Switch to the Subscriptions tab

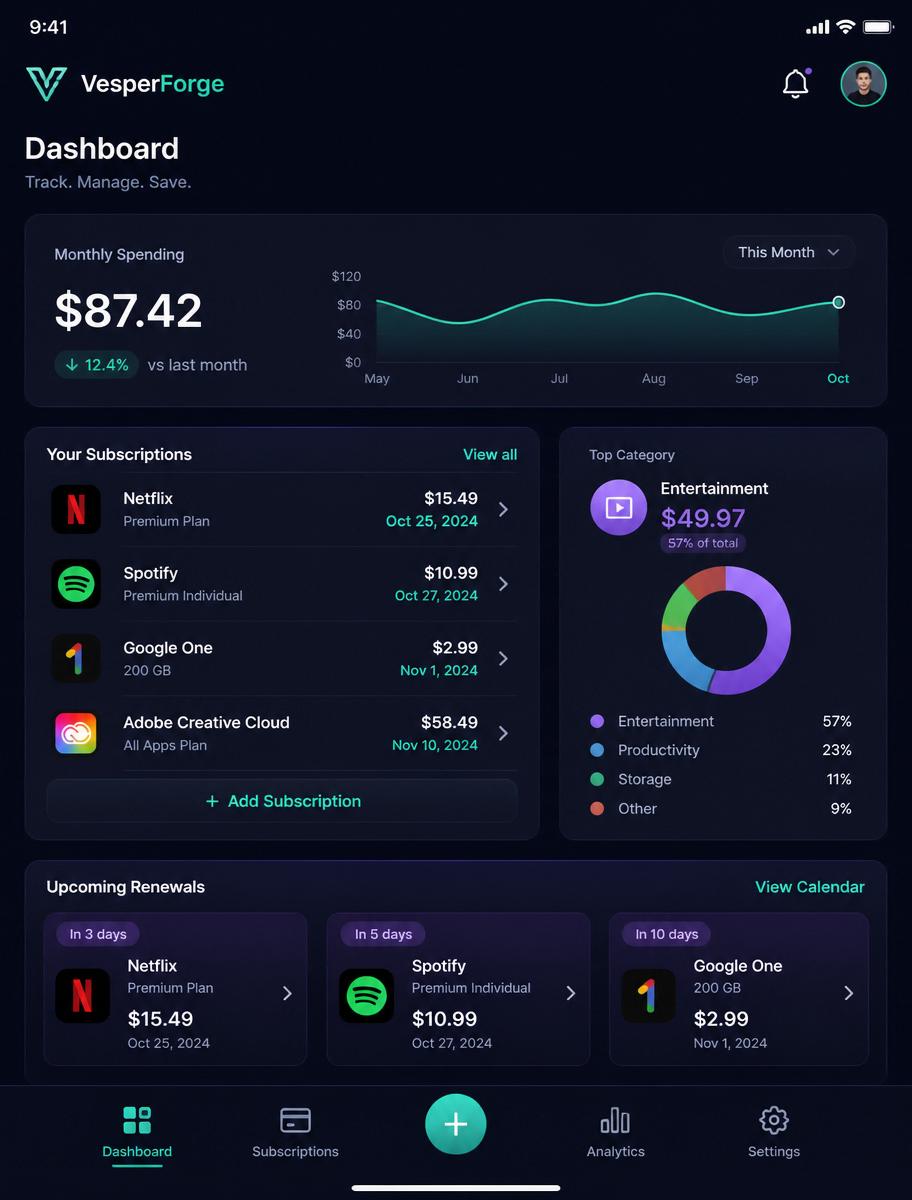[295, 1132]
